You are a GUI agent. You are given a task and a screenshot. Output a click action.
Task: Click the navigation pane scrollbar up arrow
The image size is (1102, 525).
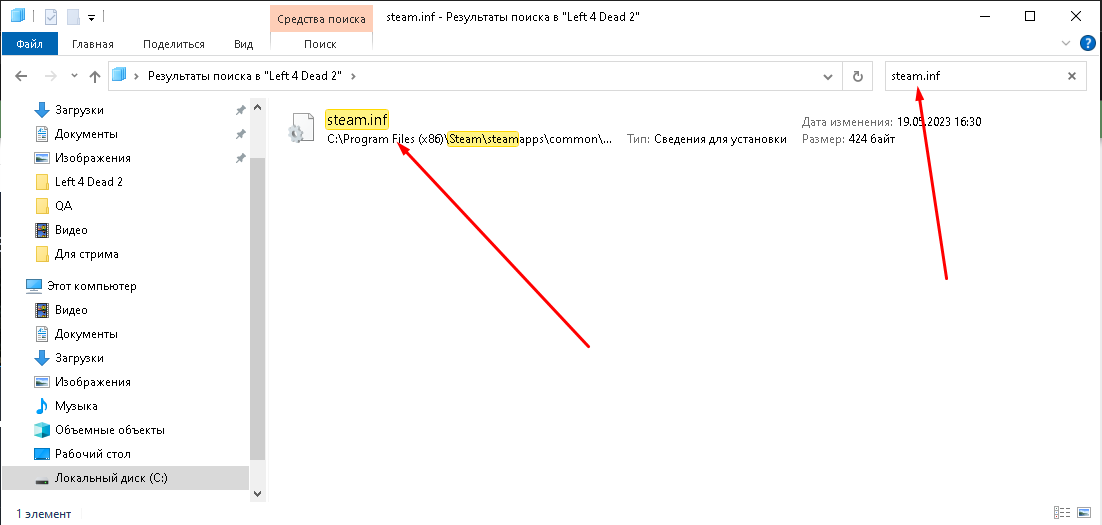click(x=257, y=108)
